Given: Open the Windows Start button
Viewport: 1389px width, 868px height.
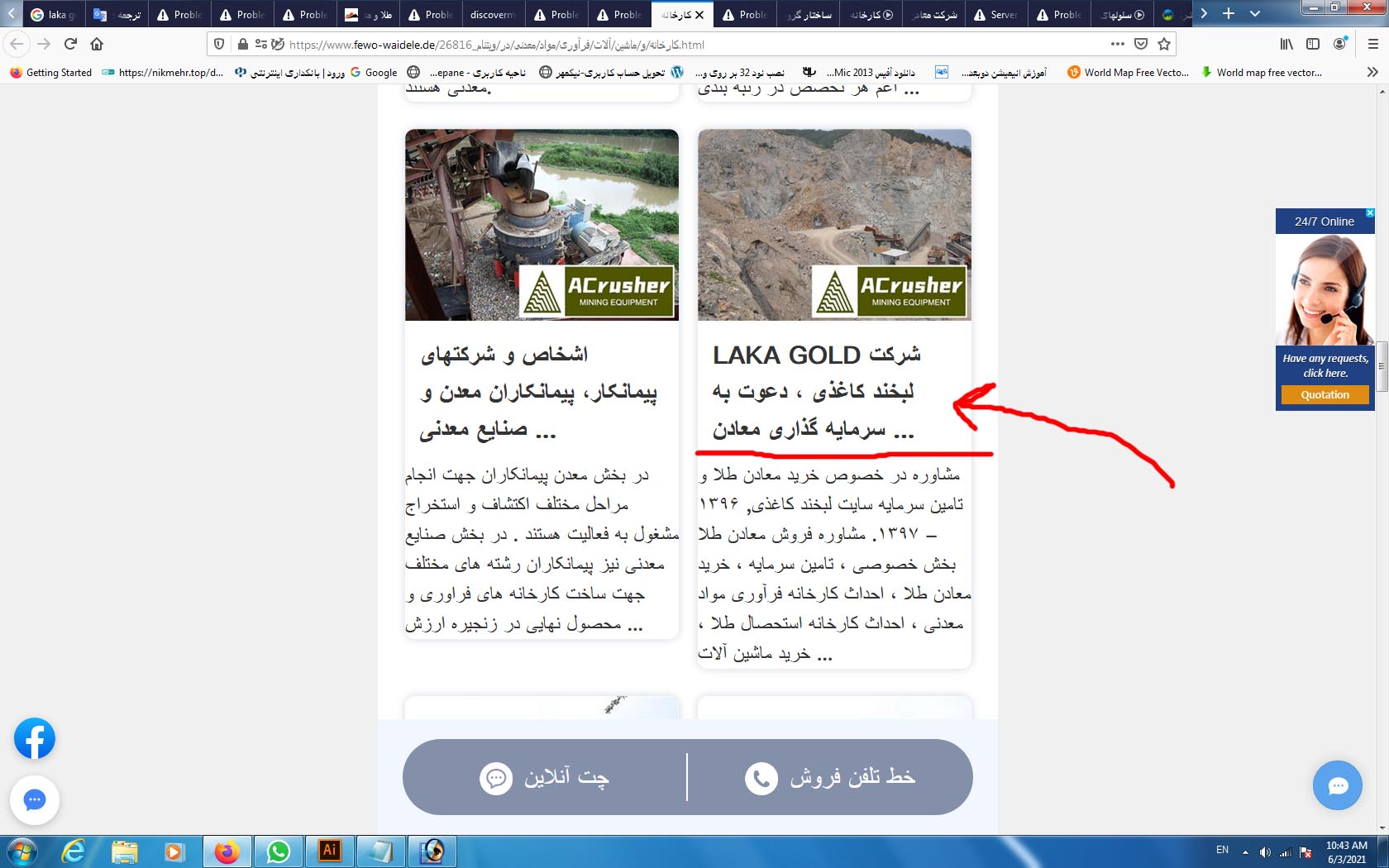Looking at the screenshot, I should pyautogui.click(x=22, y=851).
